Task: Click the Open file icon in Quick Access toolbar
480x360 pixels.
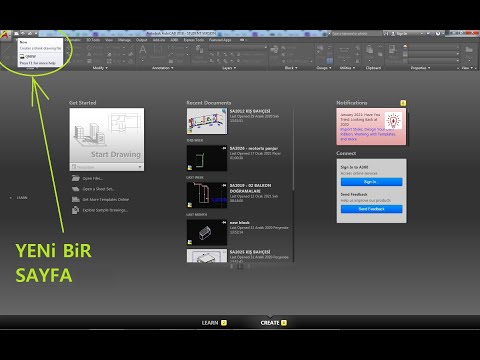Action: point(23,33)
